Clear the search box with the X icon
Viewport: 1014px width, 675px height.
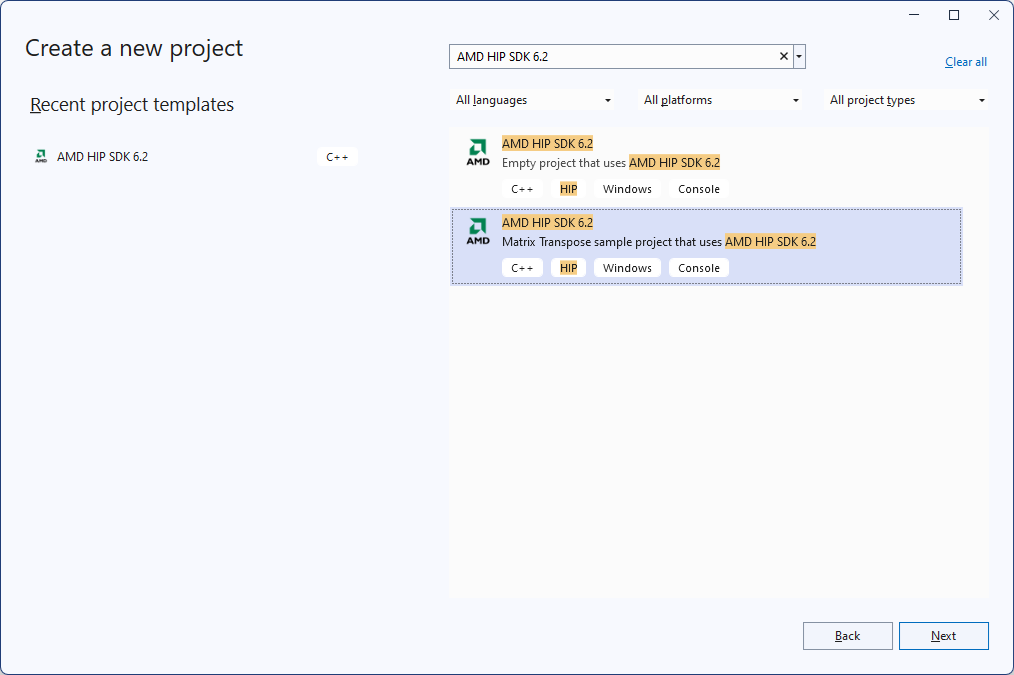pos(784,57)
